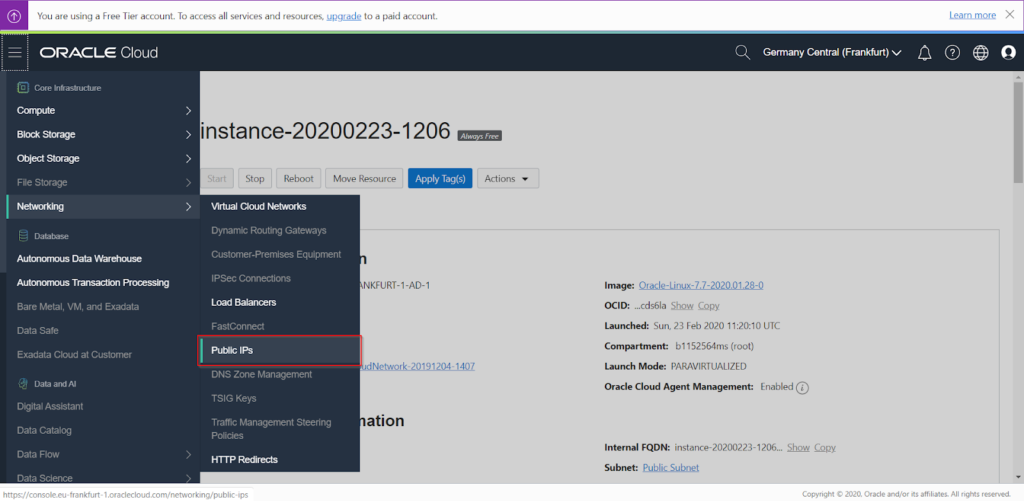The image size is (1024, 501).
Task: Open the language globe icon
Action: [980, 52]
